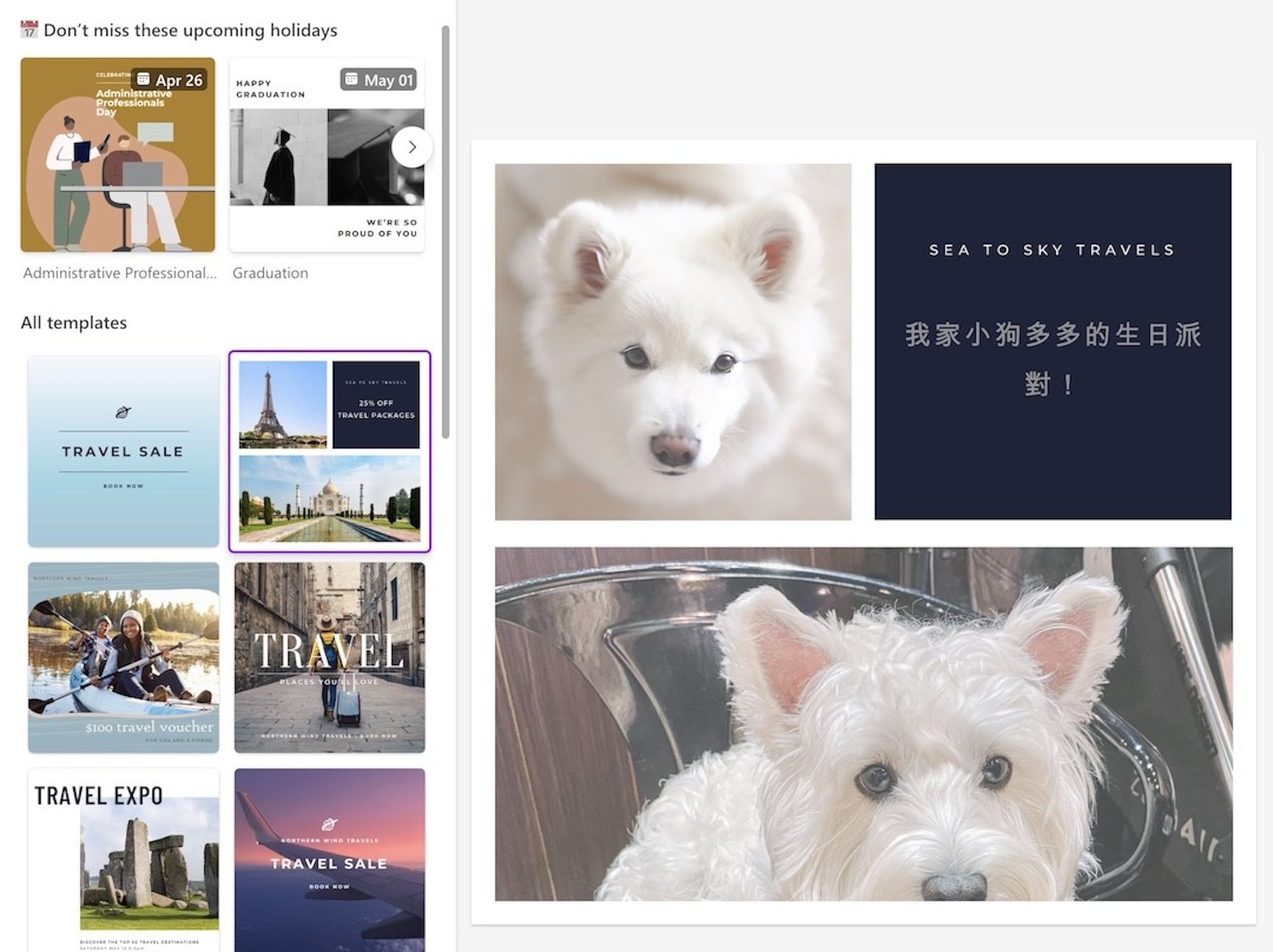
Task: Select the light blue Travel Sale template
Action: (123, 451)
